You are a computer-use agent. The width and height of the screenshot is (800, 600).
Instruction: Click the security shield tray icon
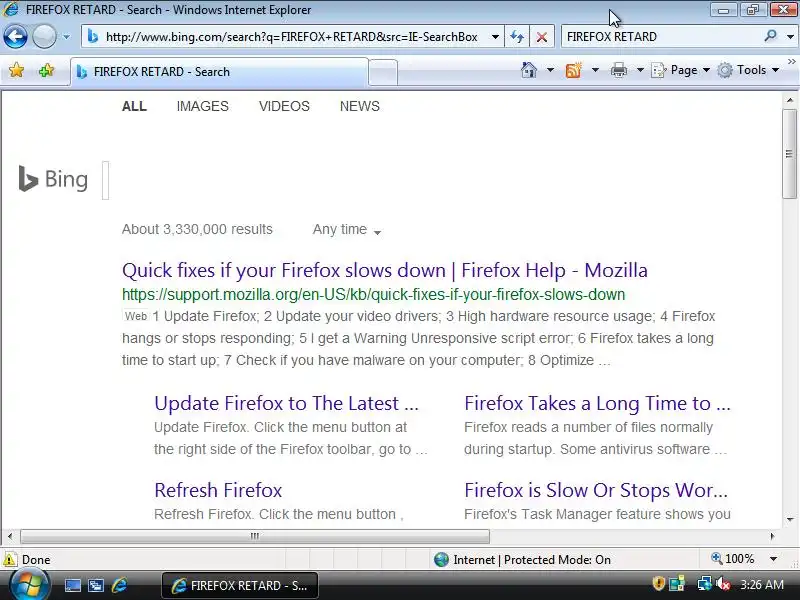[x=659, y=583]
